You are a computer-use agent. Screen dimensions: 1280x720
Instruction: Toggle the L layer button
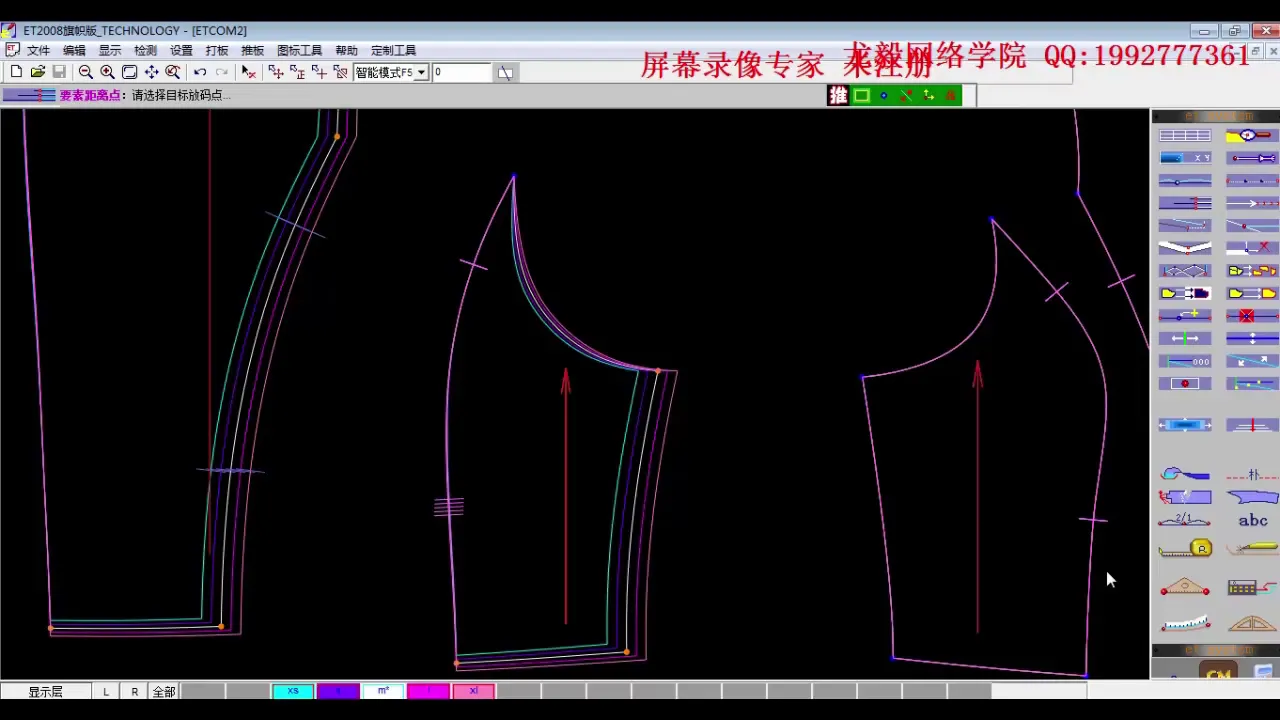[x=106, y=691]
